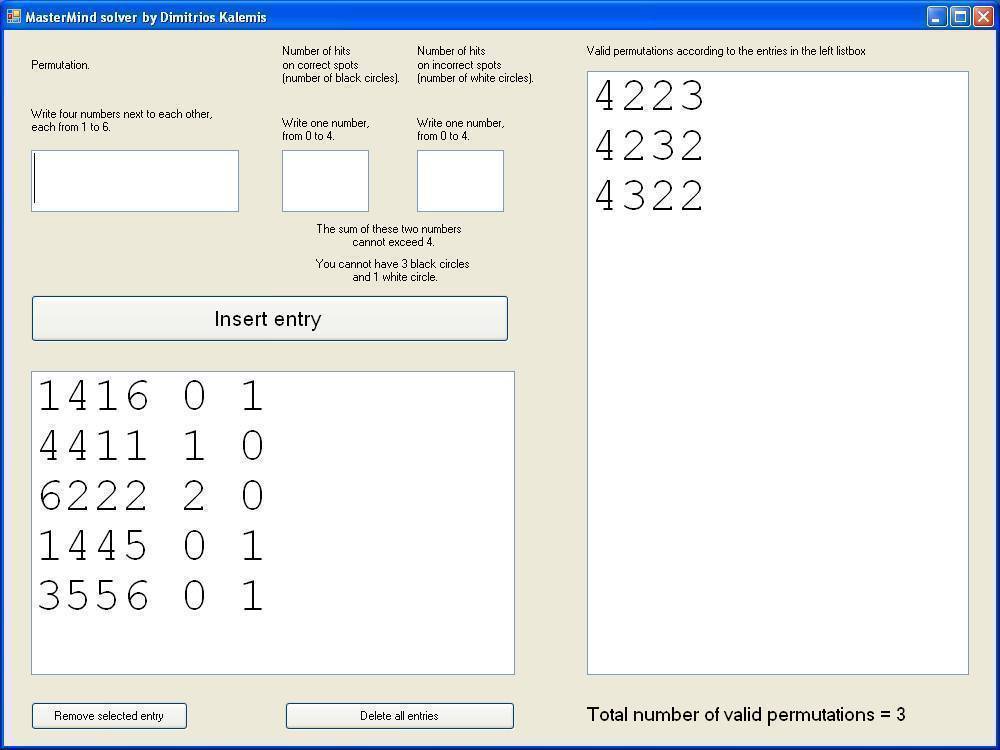Select valid permutation 4322
This screenshot has width=1000, height=750.
point(777,196)
